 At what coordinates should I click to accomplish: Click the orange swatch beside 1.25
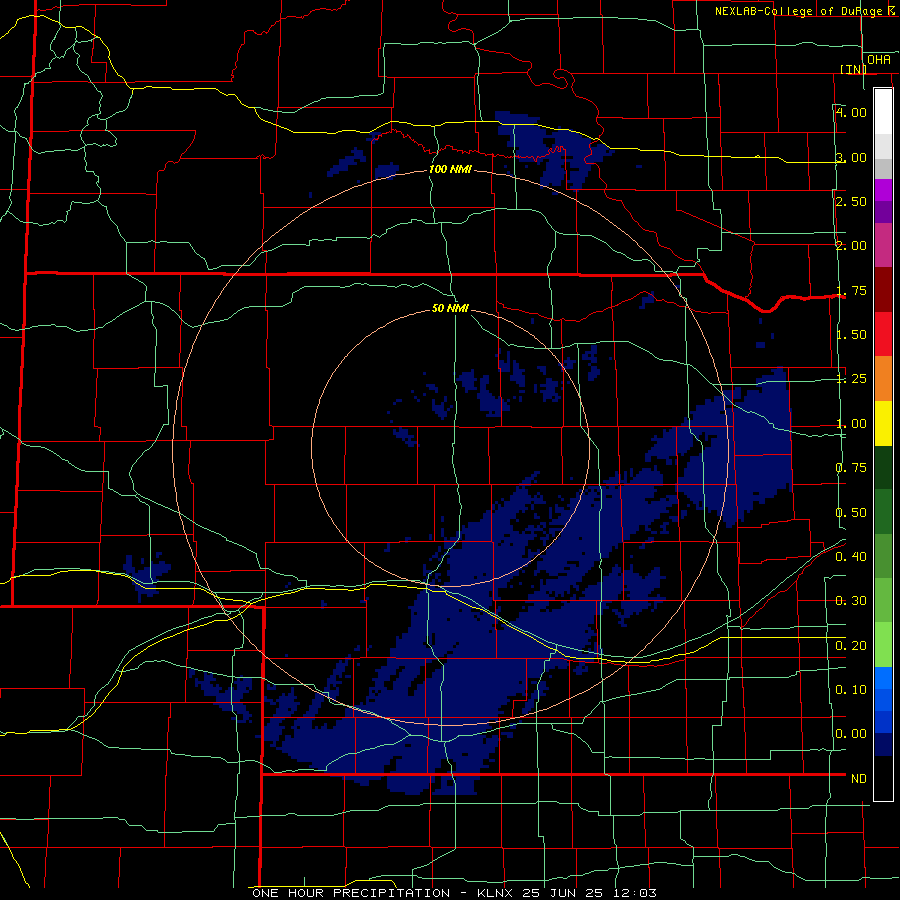tap(883, 378)
